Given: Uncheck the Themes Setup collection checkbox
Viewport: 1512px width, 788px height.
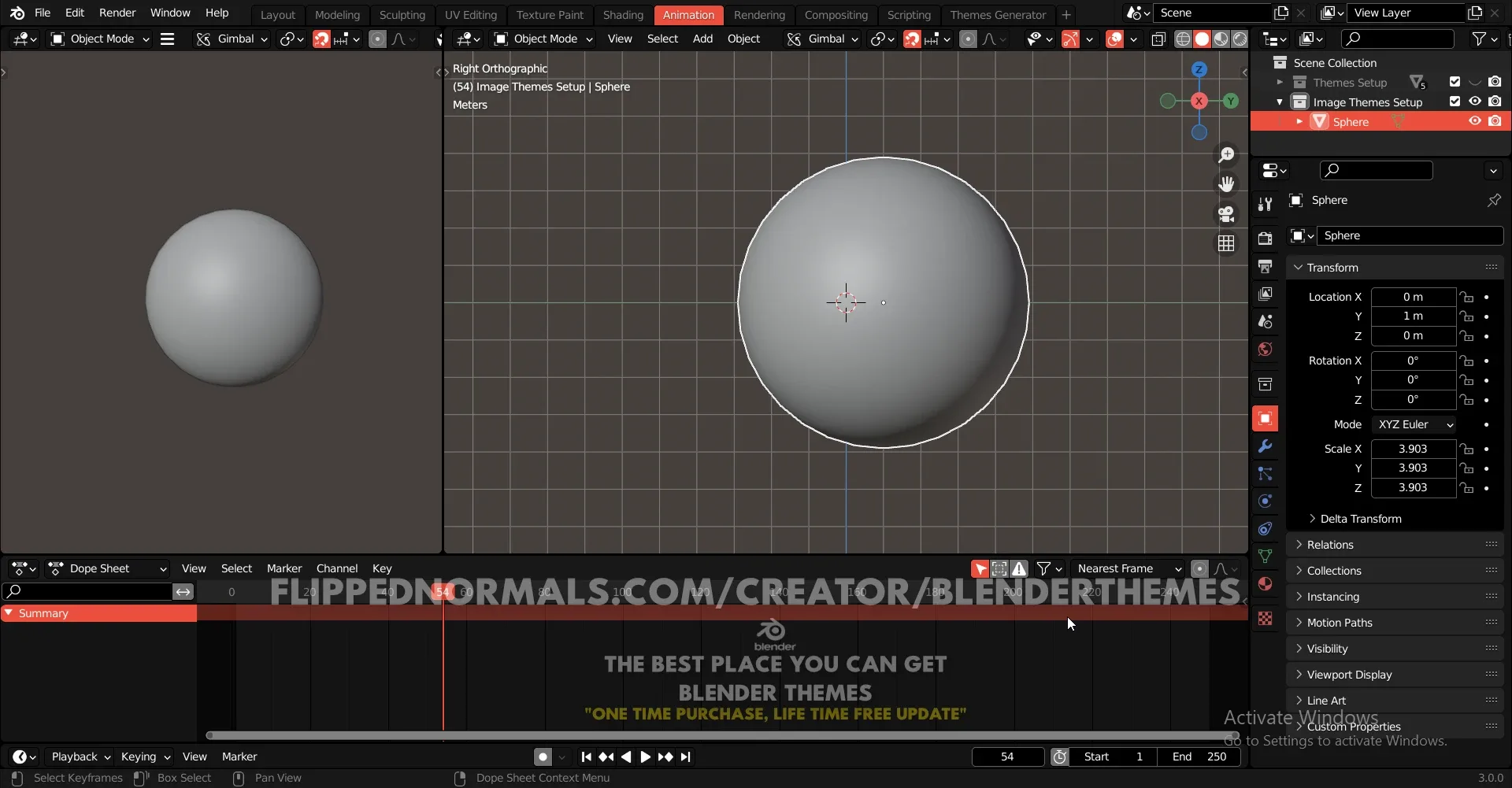Looking at the screenshot, I should (1454, 82).
